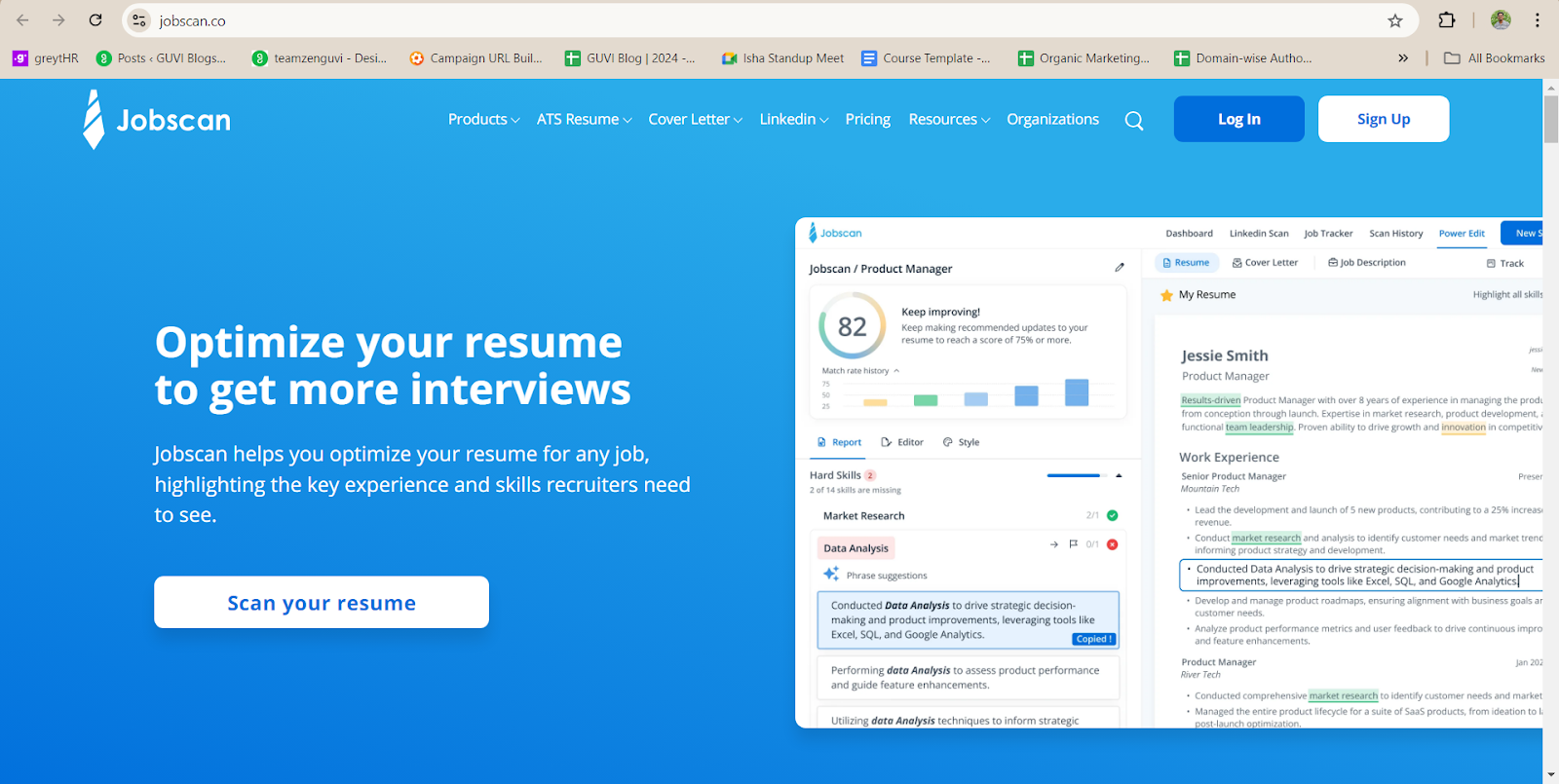Viewport: 1559px width, 784px height.
Task: Collapse the Match rate history chevron
Action: [x=896, y=371]
